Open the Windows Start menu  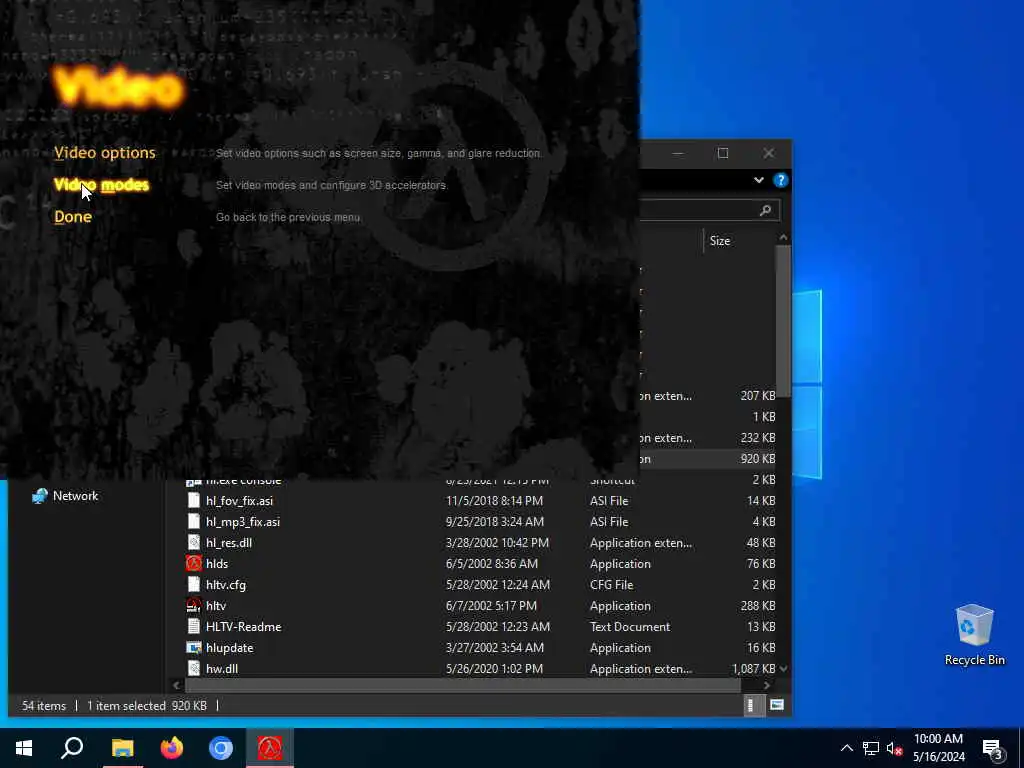[x=24, y=748]
